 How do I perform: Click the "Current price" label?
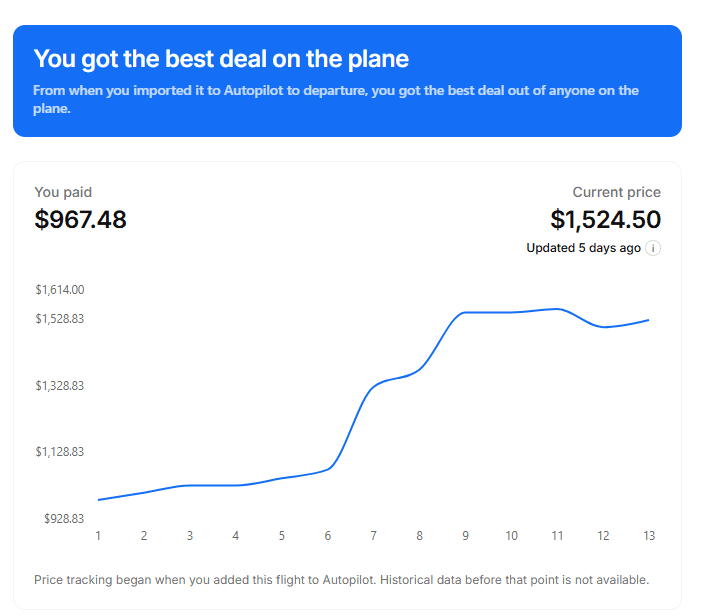616,192
